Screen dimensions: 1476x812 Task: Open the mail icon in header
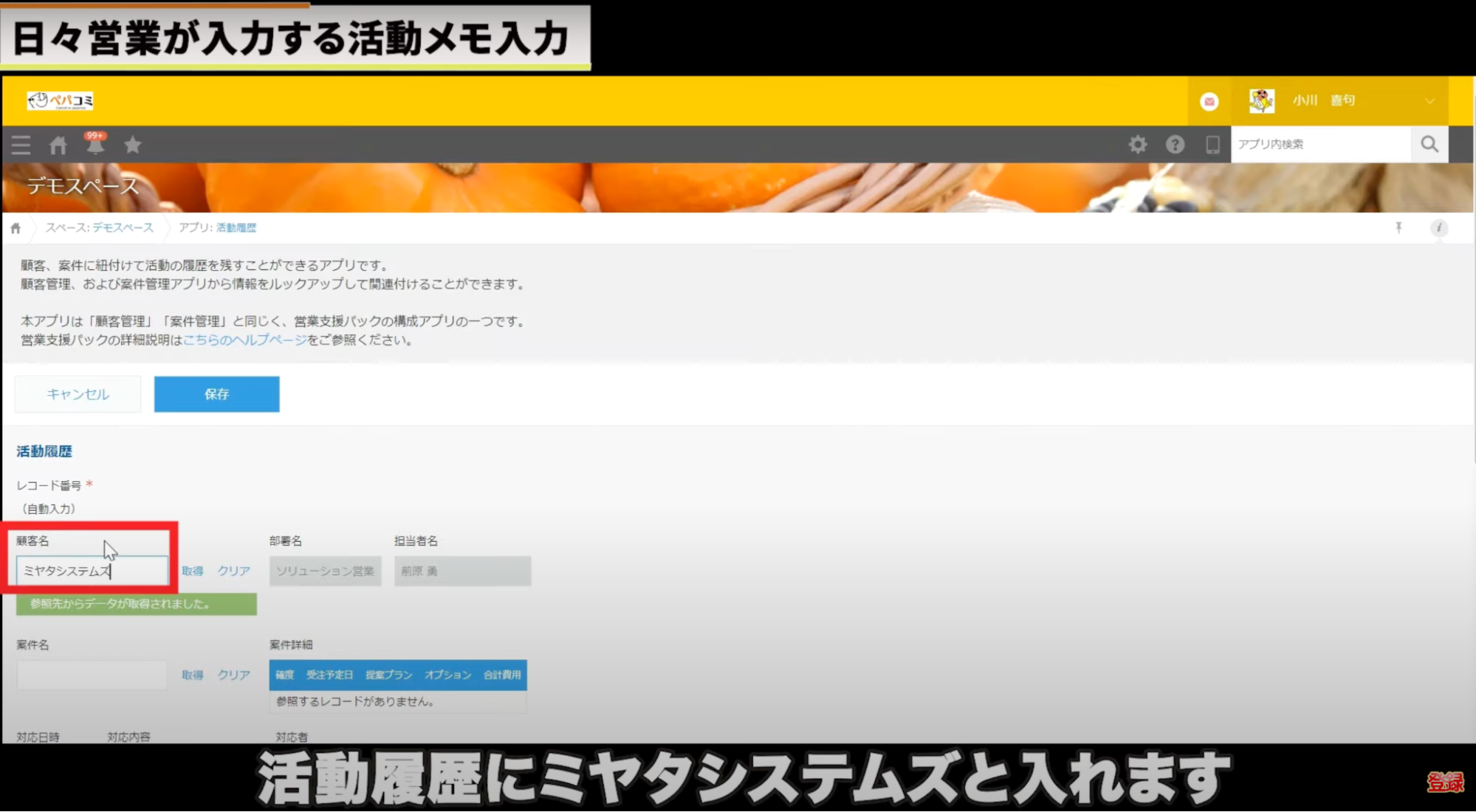pos(1209,101)
